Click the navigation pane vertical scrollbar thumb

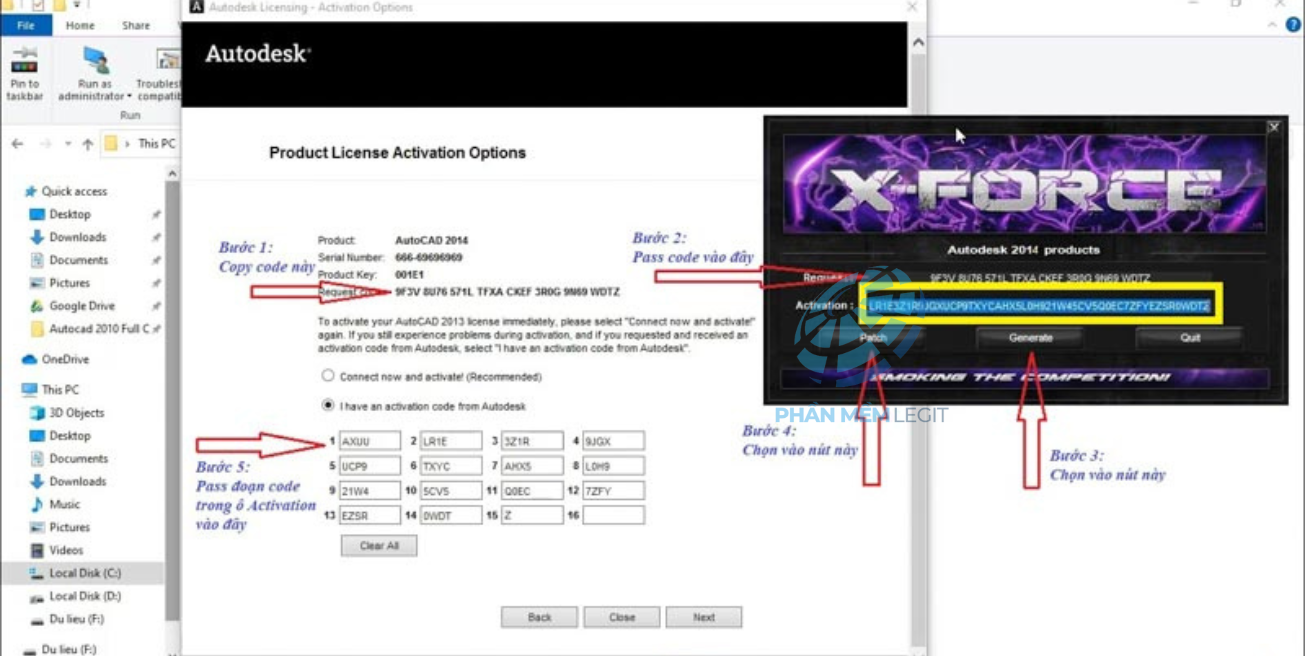click(x=173, y=400)
